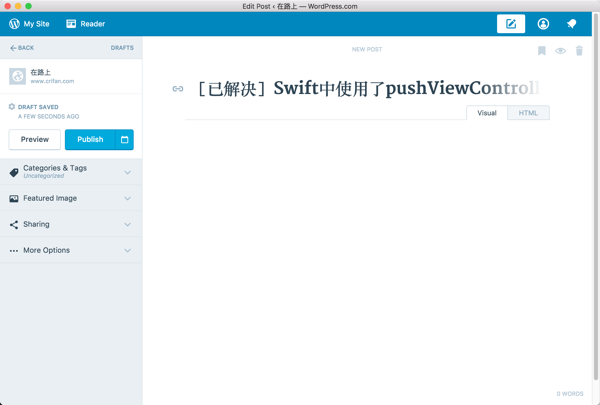The image size is (600, 405).
Task: Switch to the Visual editor tab
Action: click(487, 113)
